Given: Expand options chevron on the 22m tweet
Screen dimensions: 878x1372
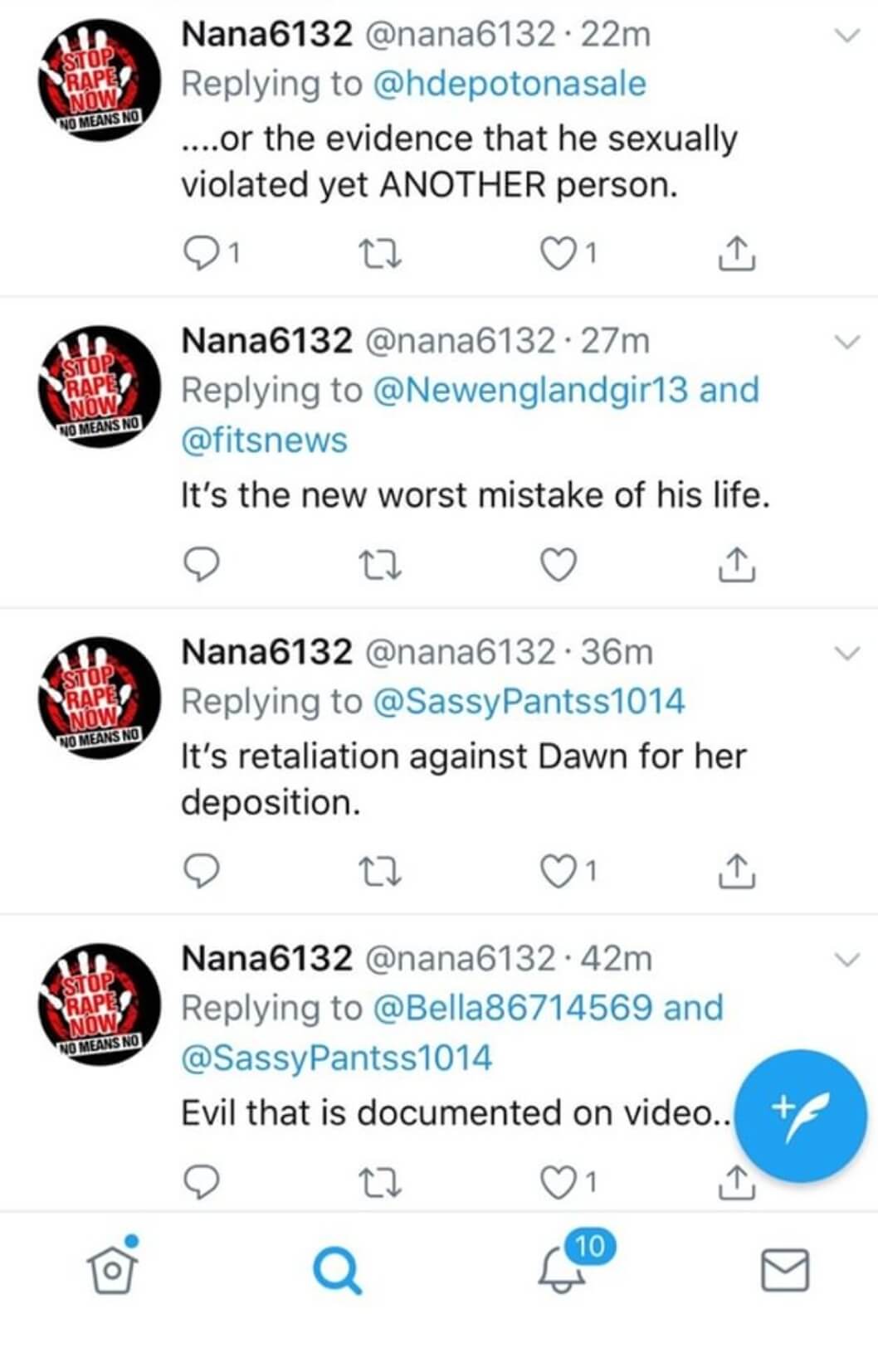Looking at the screenshot, I should (x=846, y=36).
